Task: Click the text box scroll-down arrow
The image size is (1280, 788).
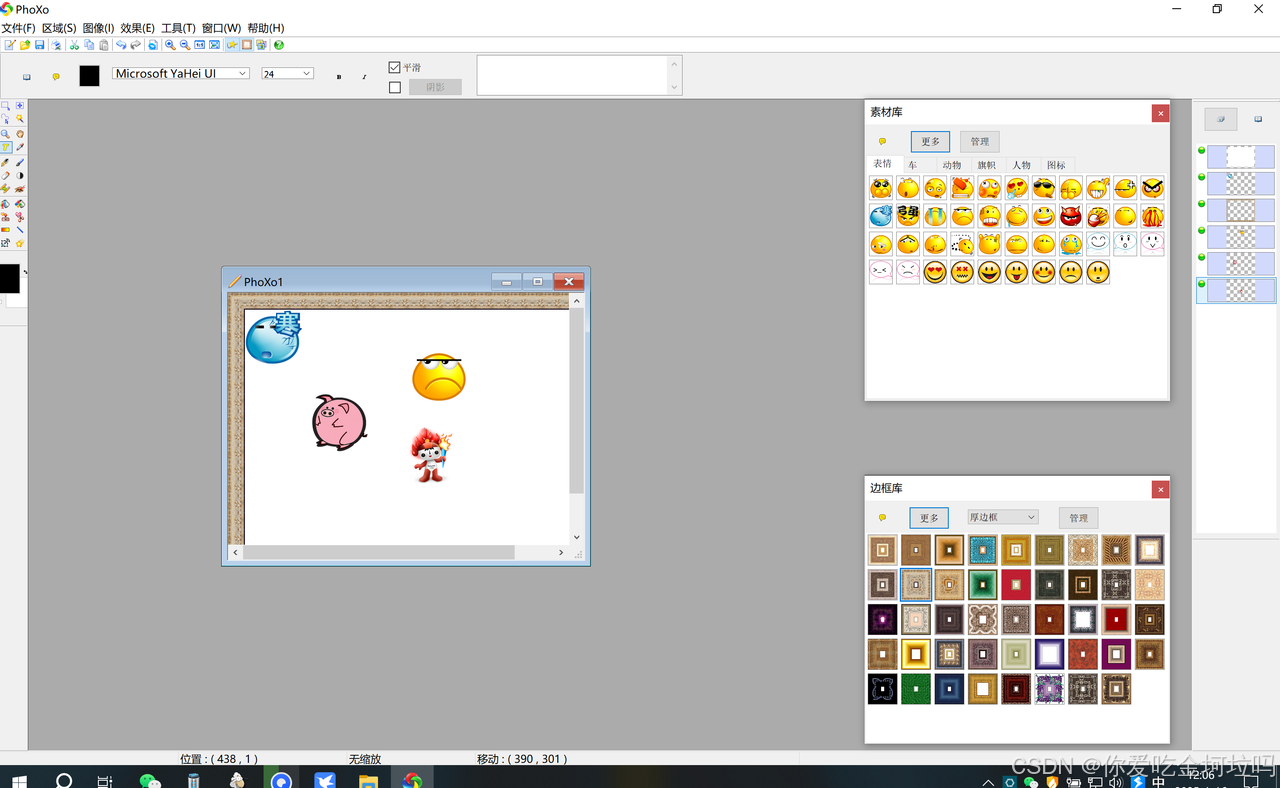Action: pos(674,88)
